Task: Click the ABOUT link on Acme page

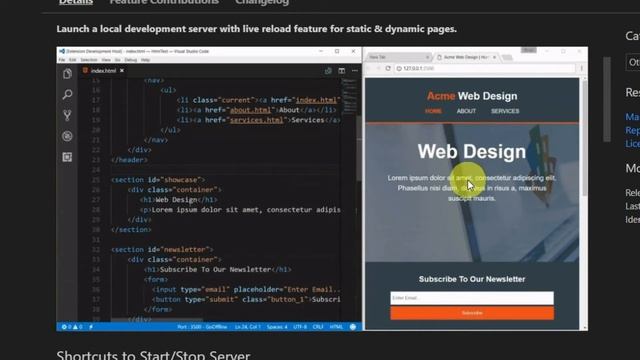Action: click(466, 111)
